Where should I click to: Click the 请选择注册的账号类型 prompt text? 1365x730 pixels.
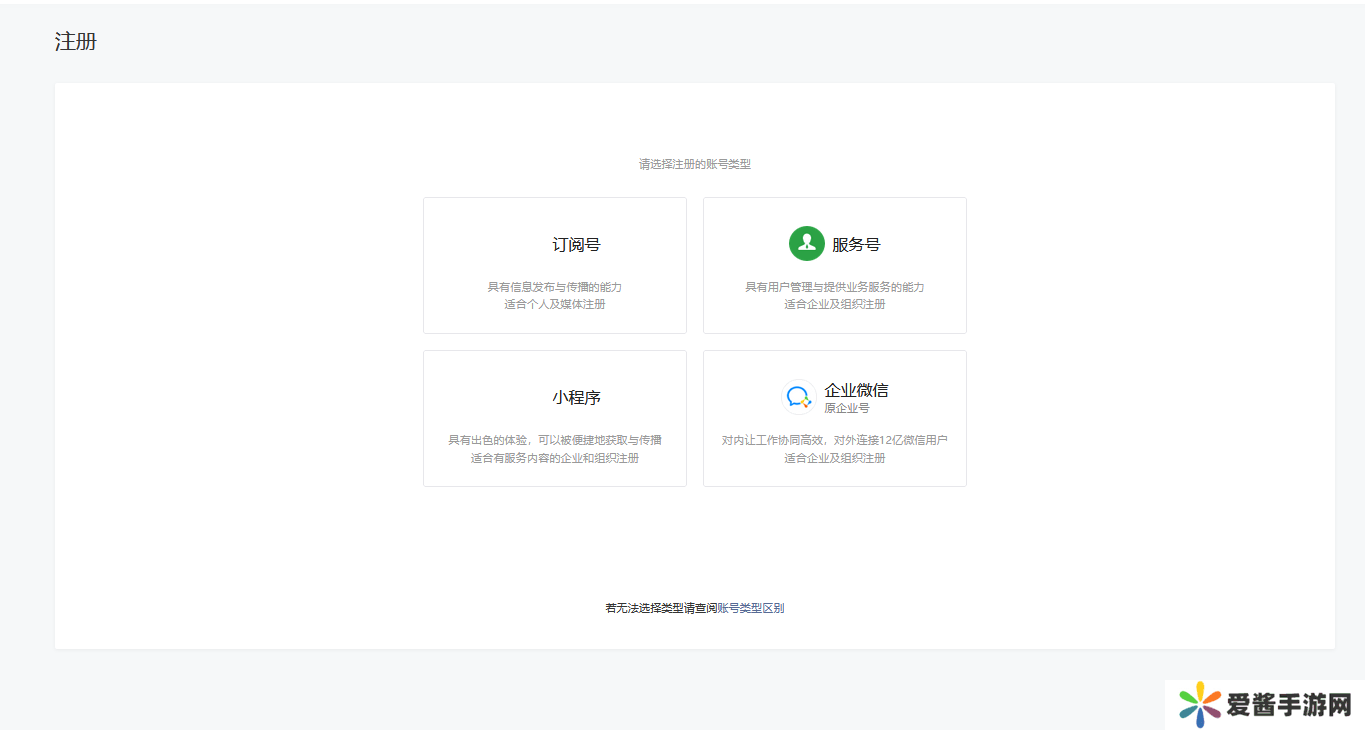(694, 164)
